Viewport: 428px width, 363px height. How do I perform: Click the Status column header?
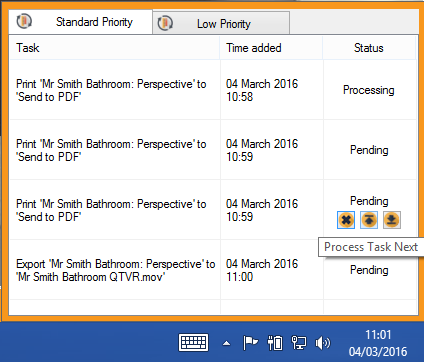pyautogui.click(x=369, y=48)
